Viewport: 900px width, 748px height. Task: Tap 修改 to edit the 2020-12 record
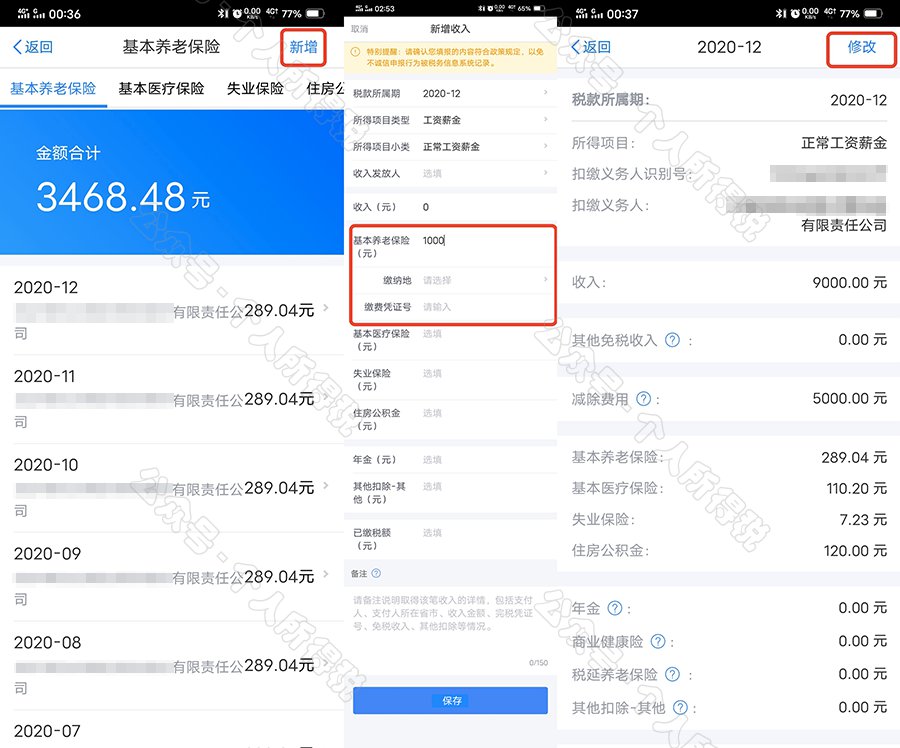(x=862, y=47)
